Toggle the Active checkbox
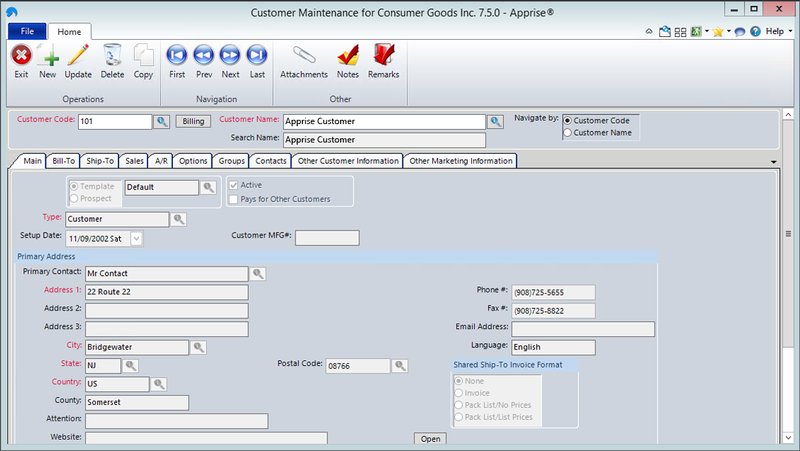This screenshot has width=800, height=451. click(x=233, y=185)
